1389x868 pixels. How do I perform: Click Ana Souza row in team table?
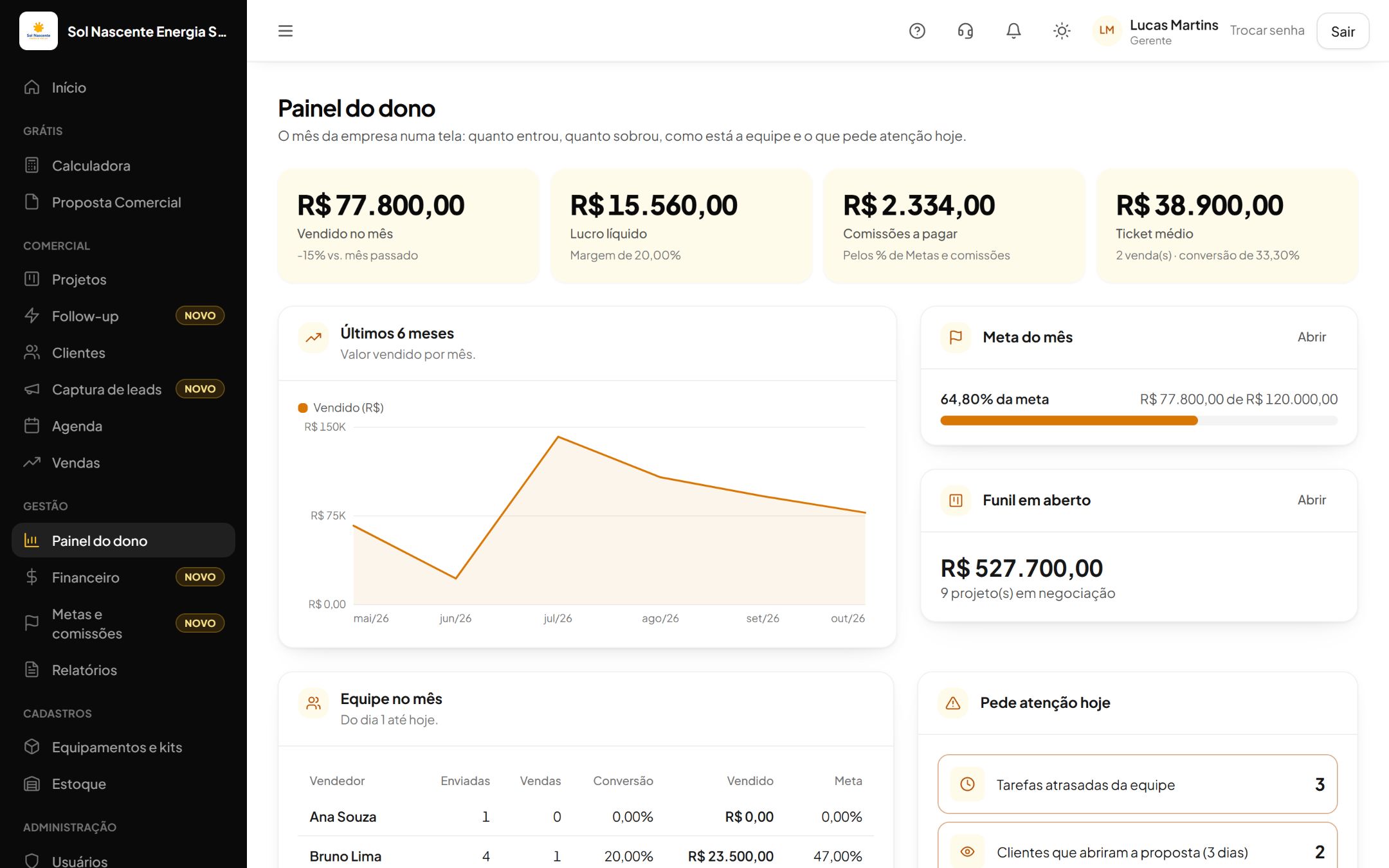[586, 817]
